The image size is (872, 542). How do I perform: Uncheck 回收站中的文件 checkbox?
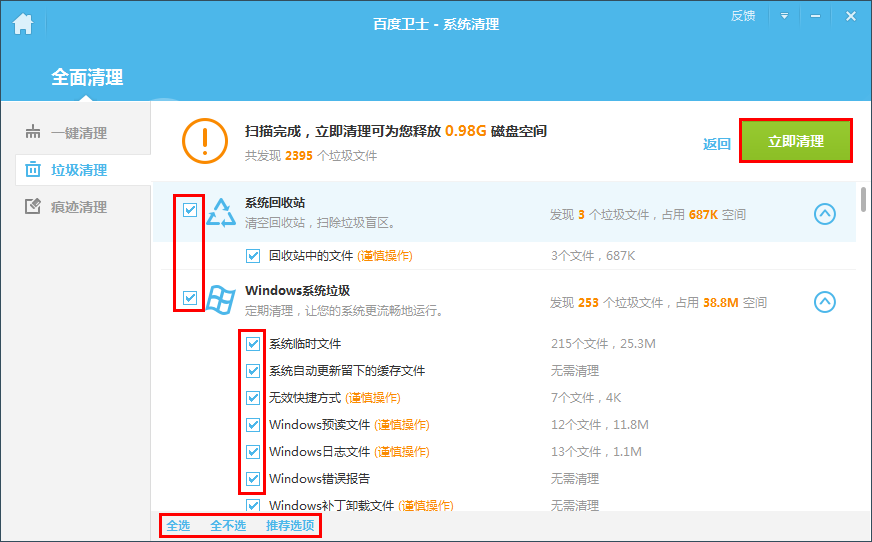point(253,256)
